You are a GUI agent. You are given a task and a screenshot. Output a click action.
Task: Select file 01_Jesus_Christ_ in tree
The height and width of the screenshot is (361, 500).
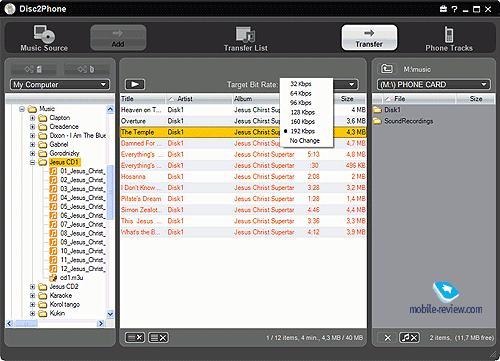[82, 171]
